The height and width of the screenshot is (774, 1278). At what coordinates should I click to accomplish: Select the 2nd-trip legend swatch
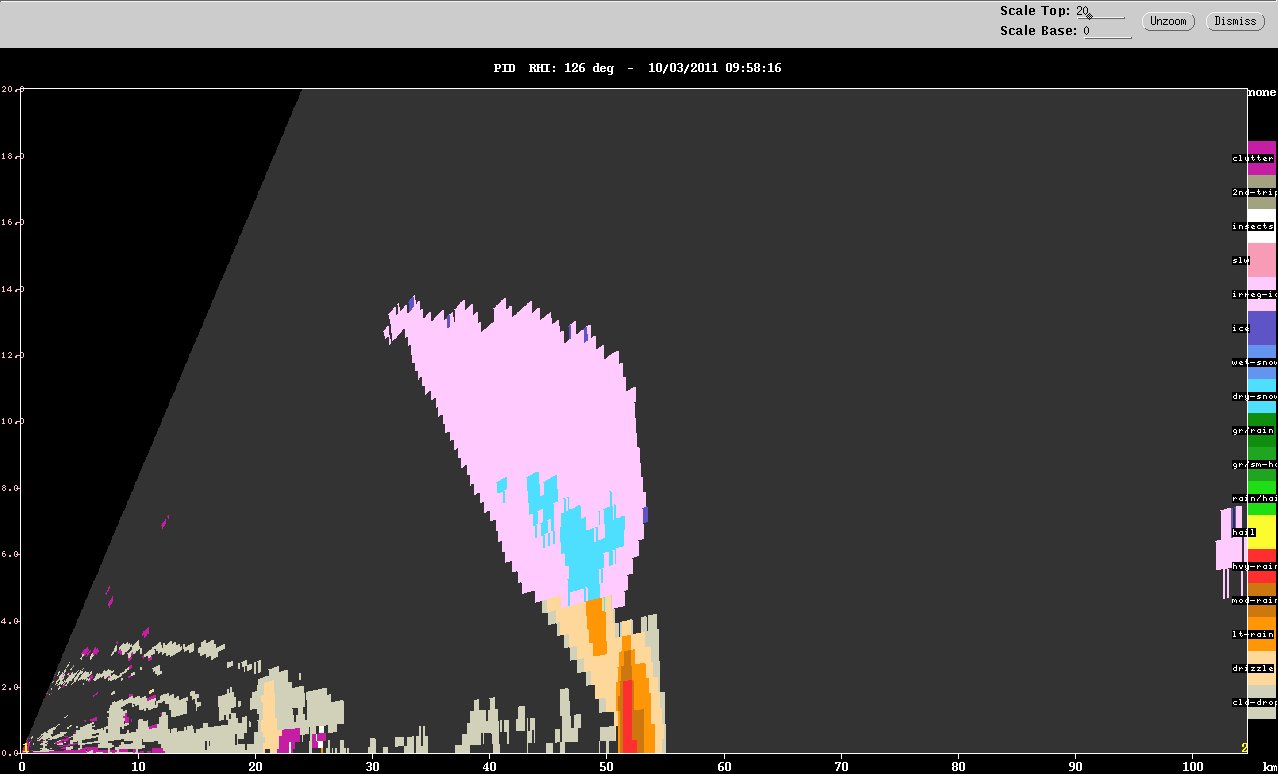[x=1262, y=192]
